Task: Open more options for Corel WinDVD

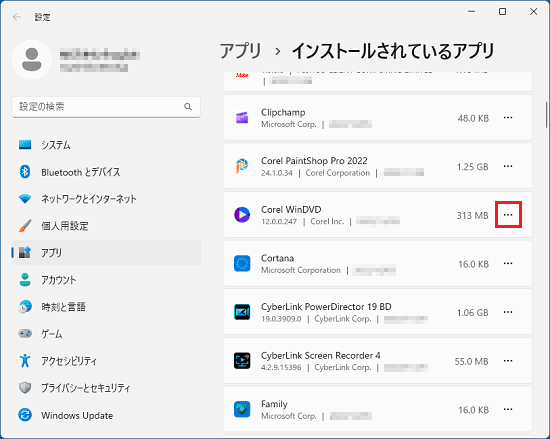Action: click(508, 215)
